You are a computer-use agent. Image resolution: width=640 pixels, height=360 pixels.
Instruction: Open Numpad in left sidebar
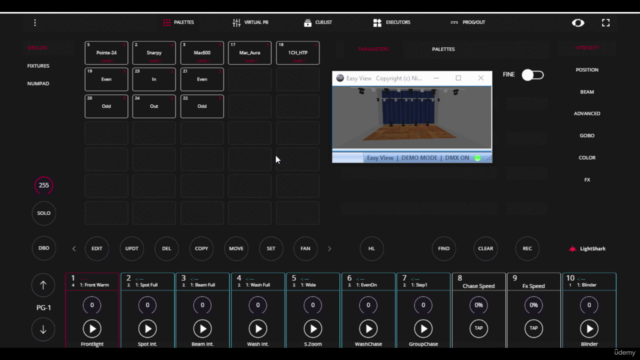(x=38, y=84)
